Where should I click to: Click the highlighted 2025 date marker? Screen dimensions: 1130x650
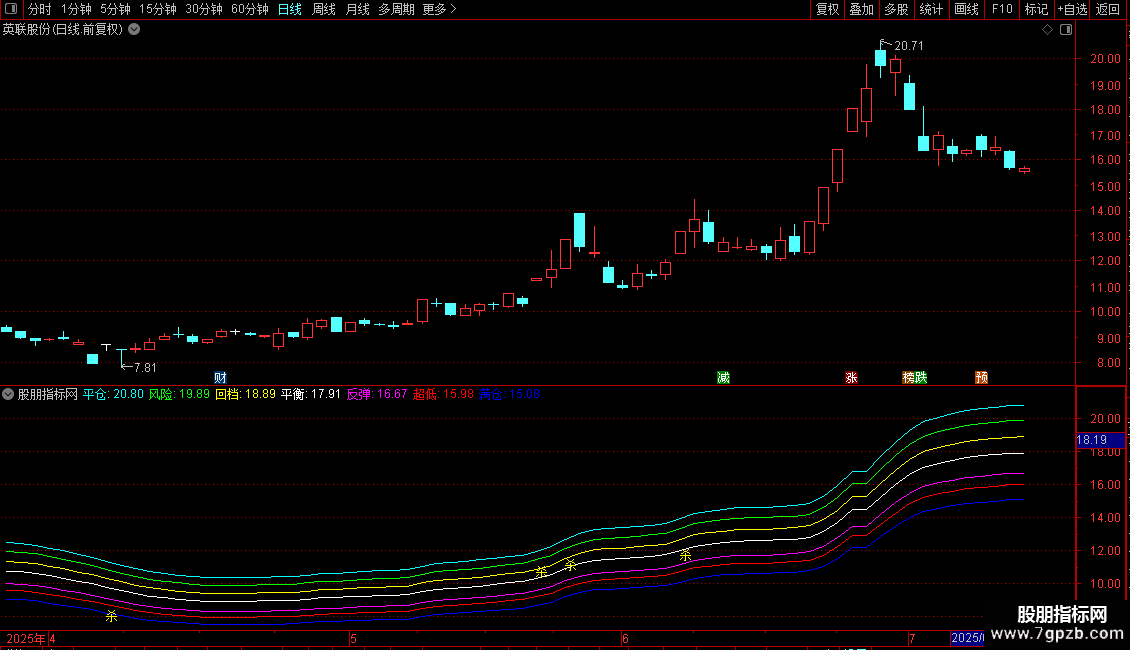click(x=967, y=638)
